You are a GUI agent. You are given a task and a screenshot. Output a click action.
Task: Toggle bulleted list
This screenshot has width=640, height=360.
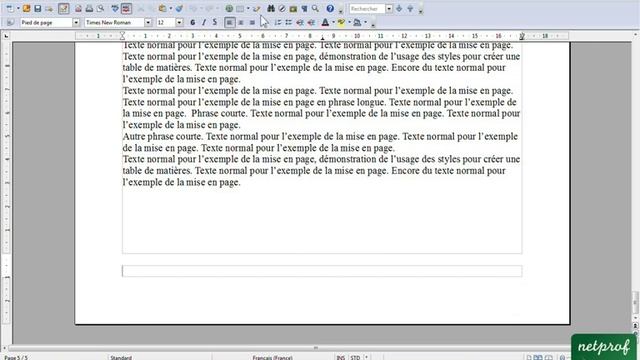pyautogui.click(x=289, y=22)
